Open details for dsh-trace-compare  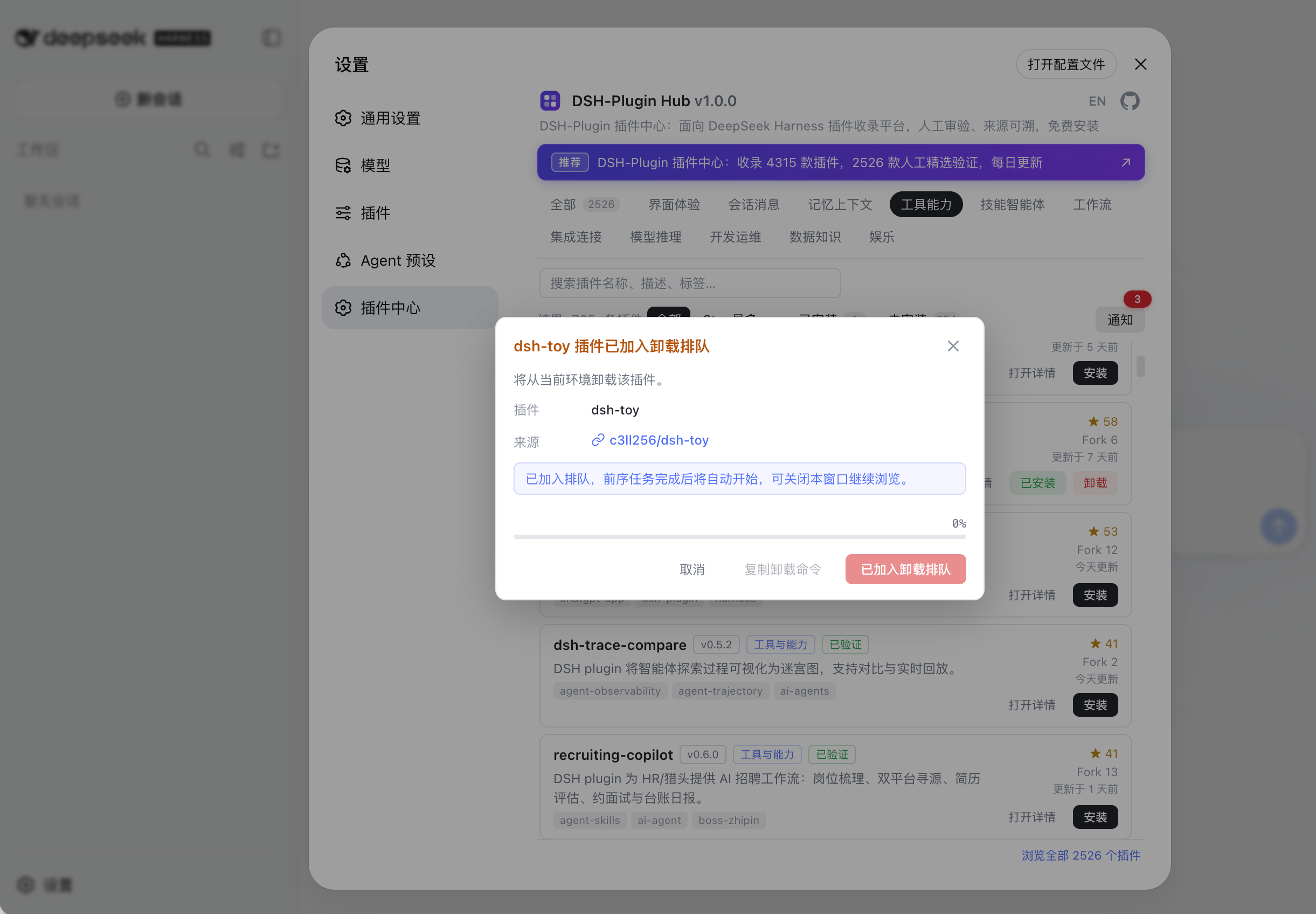(x=1031, y=705)
